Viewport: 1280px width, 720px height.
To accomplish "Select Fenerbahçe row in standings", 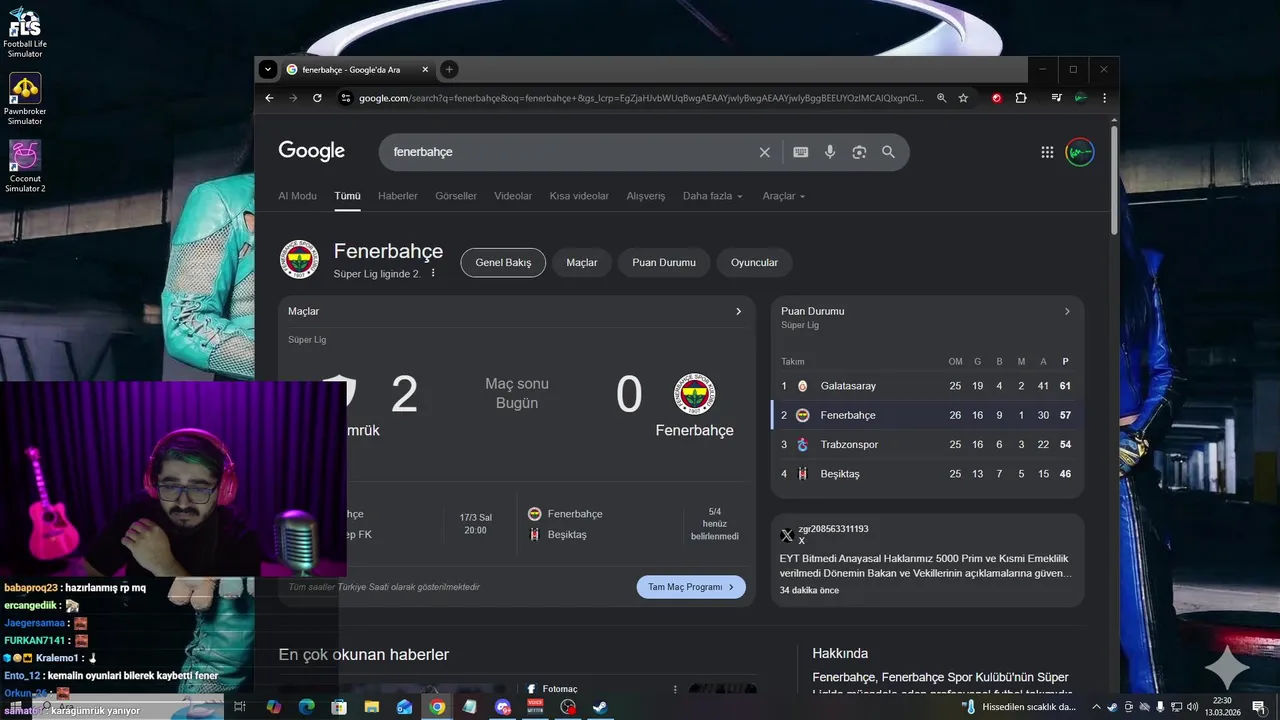I will tap(927, 415).
